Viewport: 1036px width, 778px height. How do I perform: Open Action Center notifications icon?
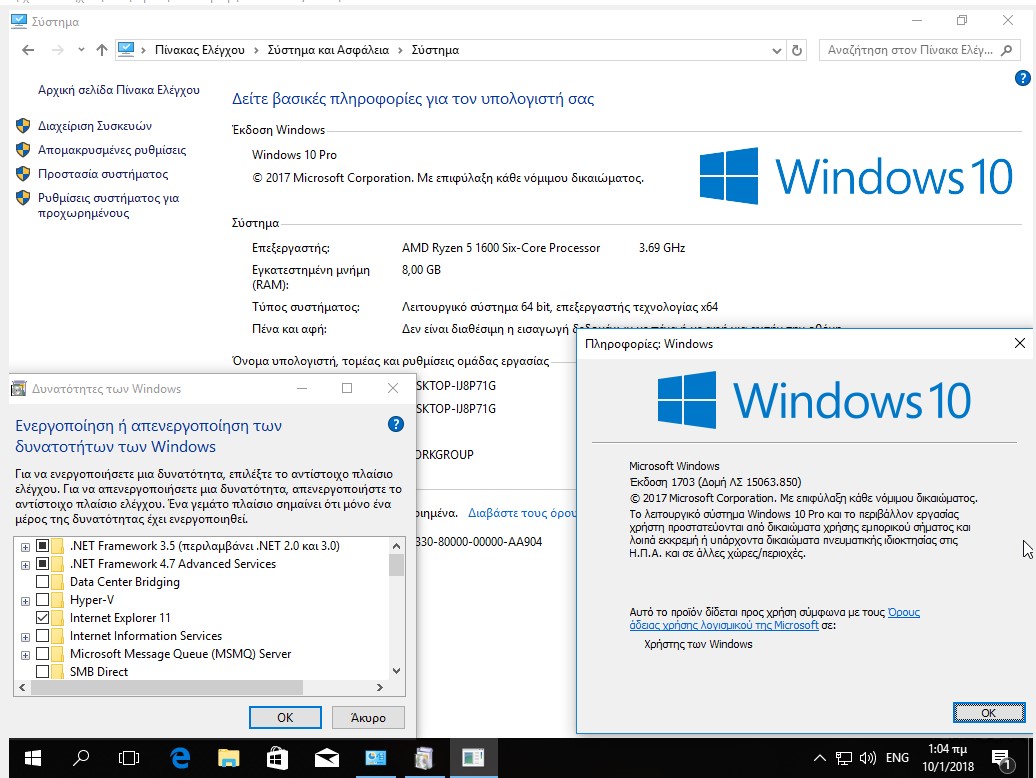(1002, 760)
